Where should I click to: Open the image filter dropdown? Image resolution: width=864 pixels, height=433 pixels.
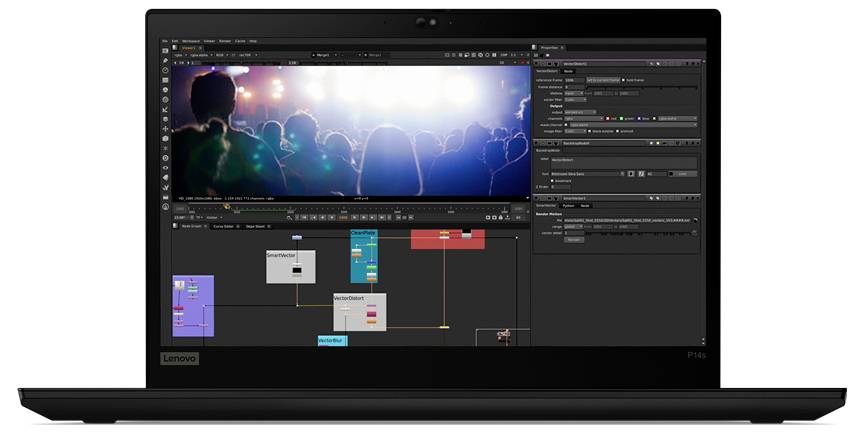575,131
